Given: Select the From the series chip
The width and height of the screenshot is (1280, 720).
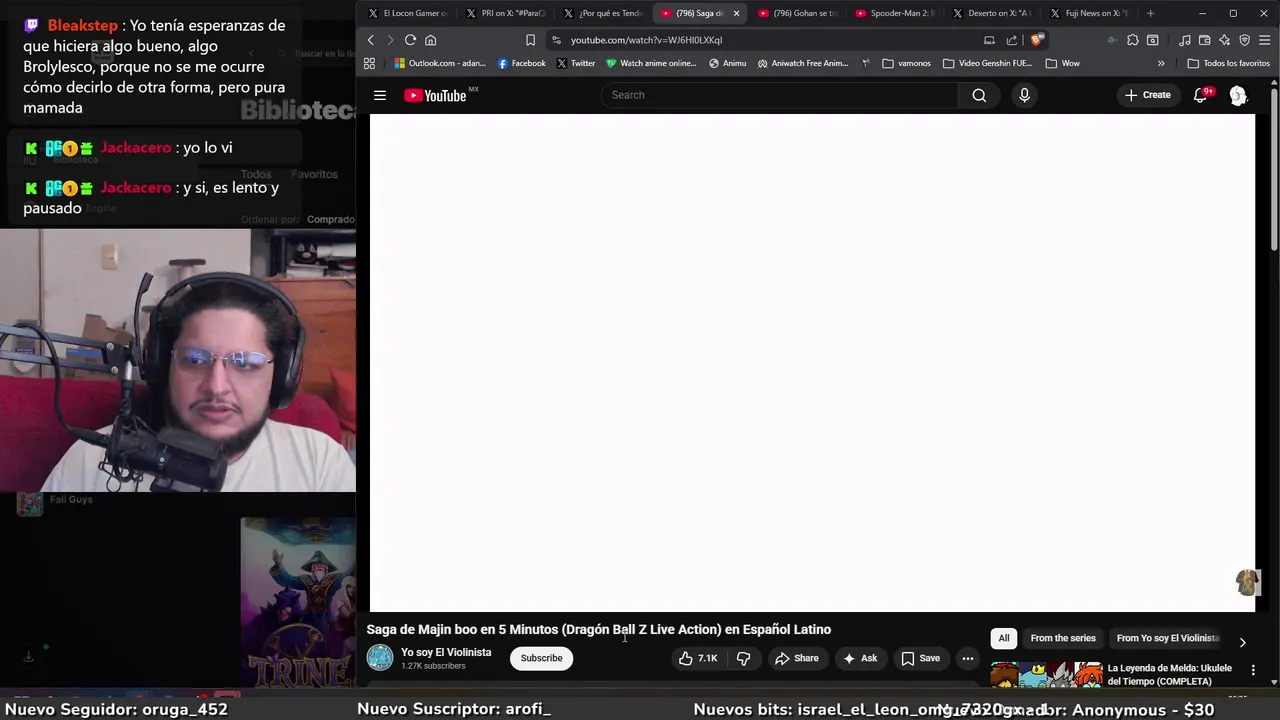Looking at the screenshot, I should [1063, 638].
